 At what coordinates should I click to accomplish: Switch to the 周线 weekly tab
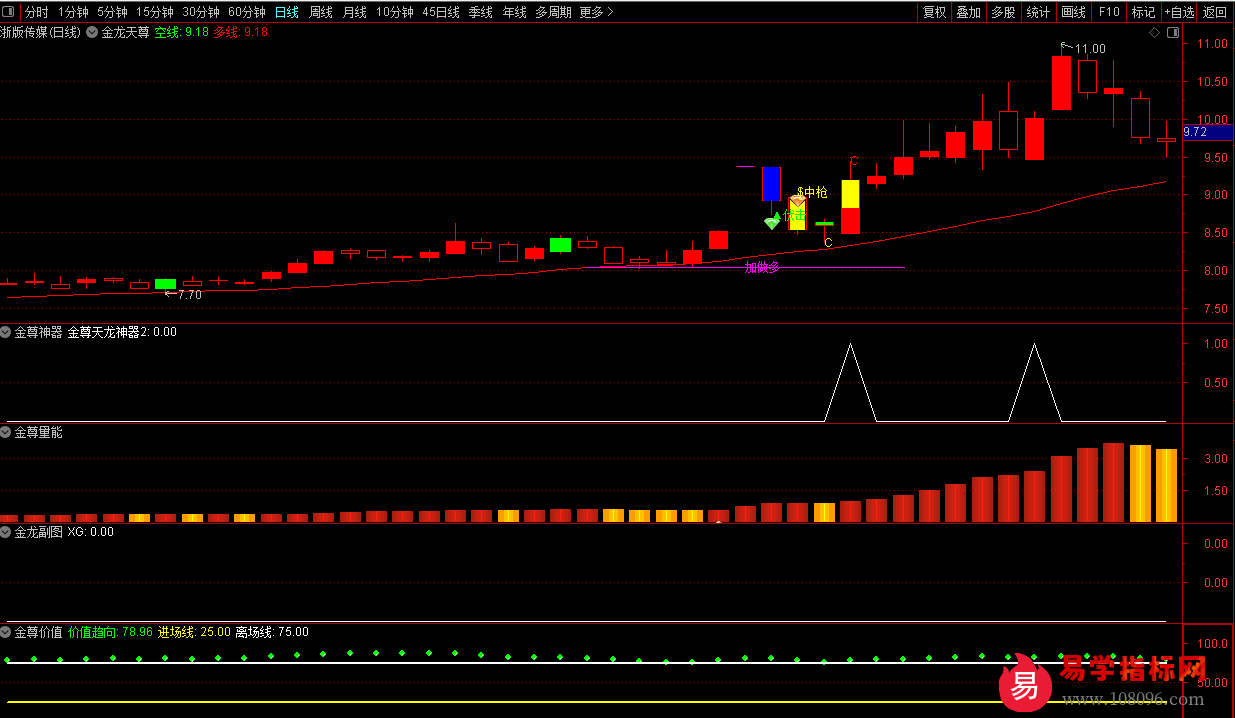(x=321, y=12)
